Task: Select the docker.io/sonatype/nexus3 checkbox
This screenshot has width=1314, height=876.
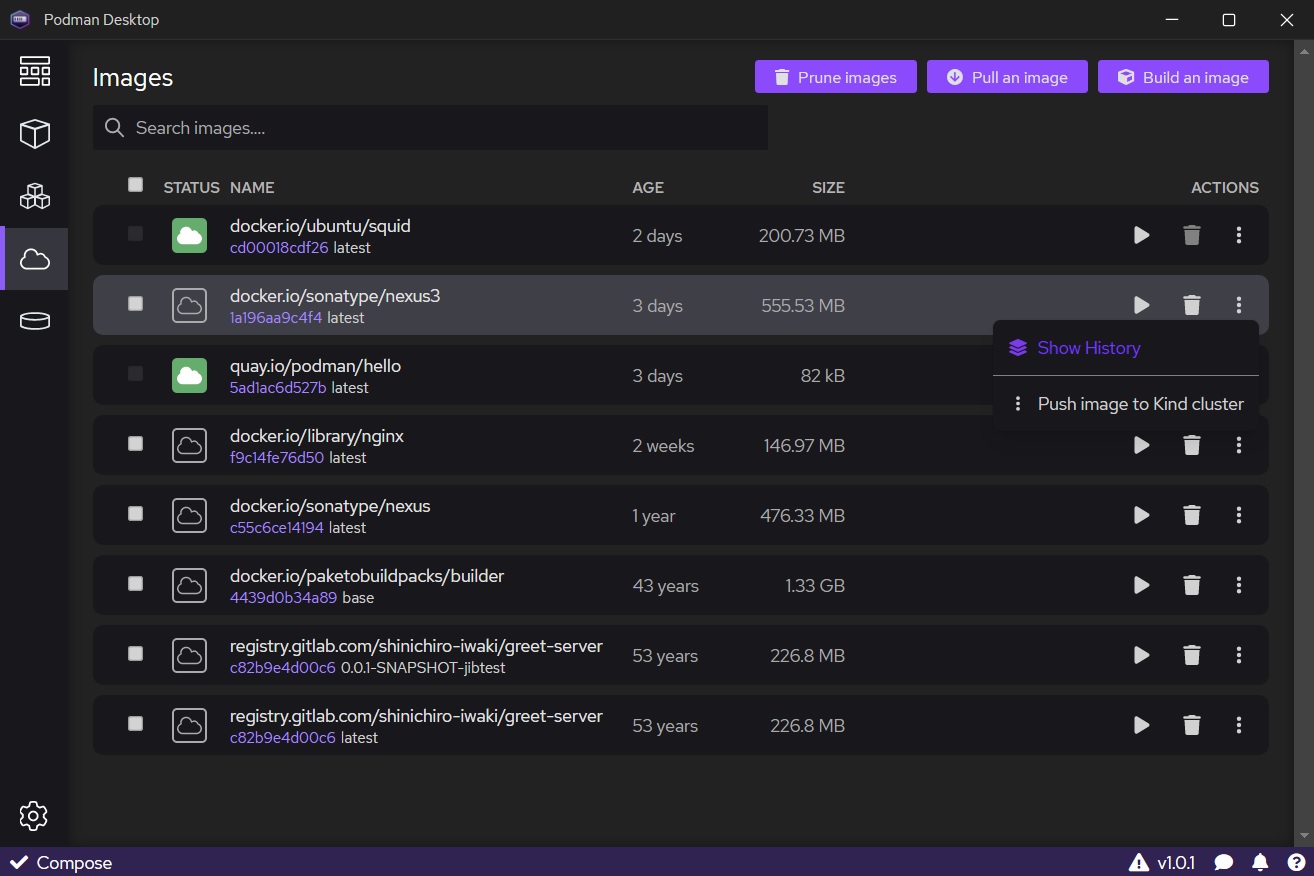Action: pyautogui.click(x=136, y=304)
